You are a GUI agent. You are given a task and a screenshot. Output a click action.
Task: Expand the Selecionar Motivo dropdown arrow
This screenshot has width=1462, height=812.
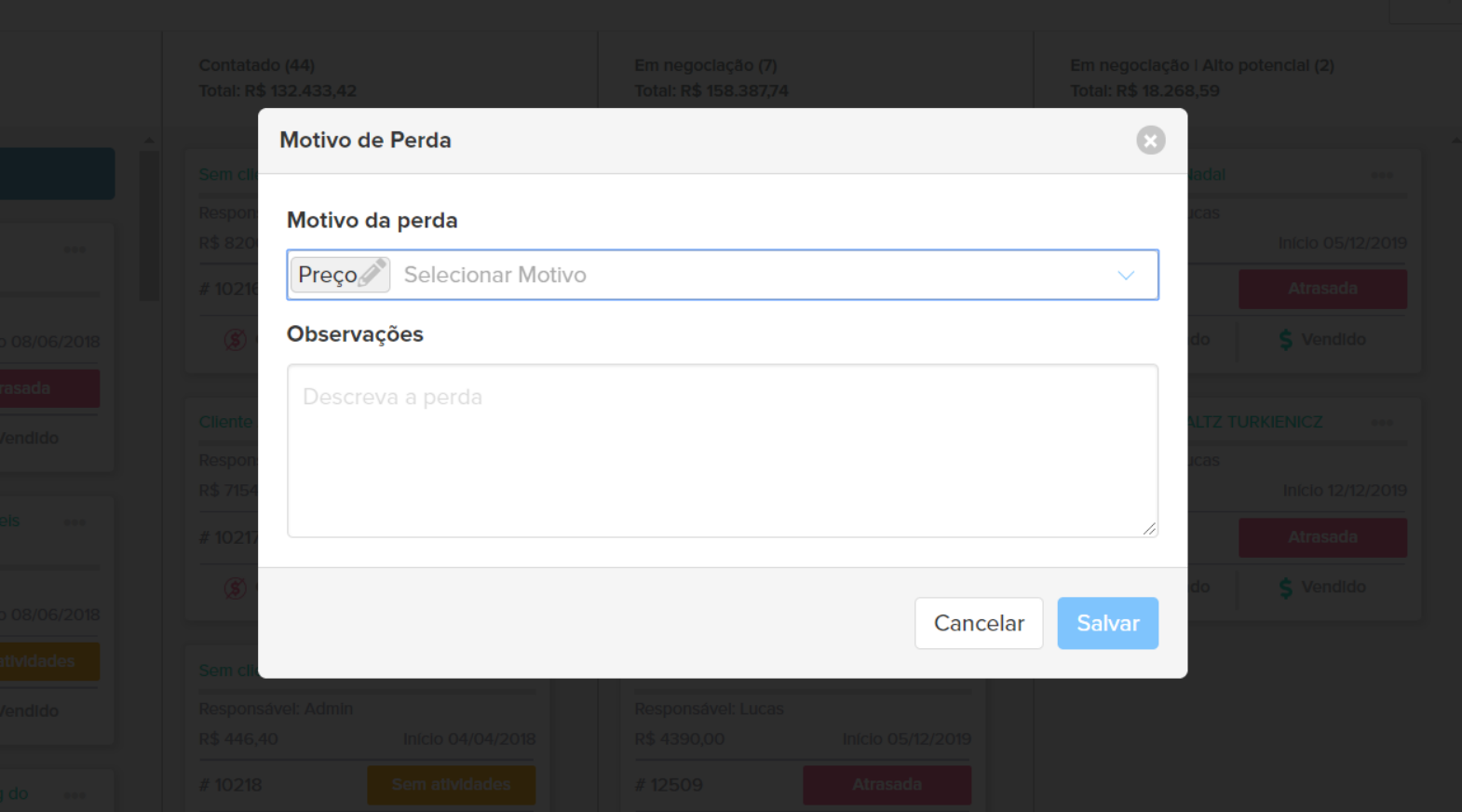(1126, 276)
